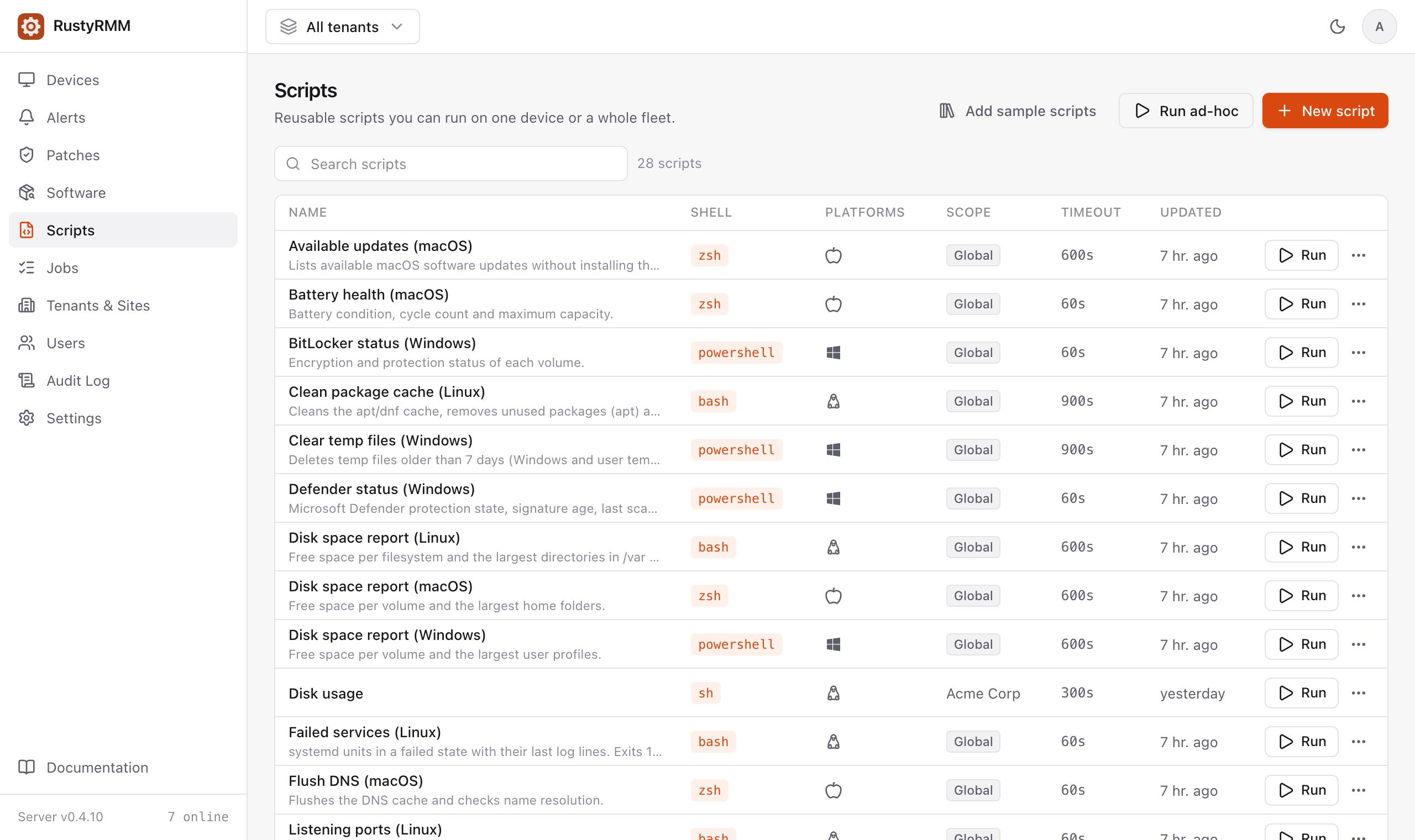Click Server v0.4.10 status text
Image resolution: width=1415 pixels, height=840 pixels.
point(60,817)
